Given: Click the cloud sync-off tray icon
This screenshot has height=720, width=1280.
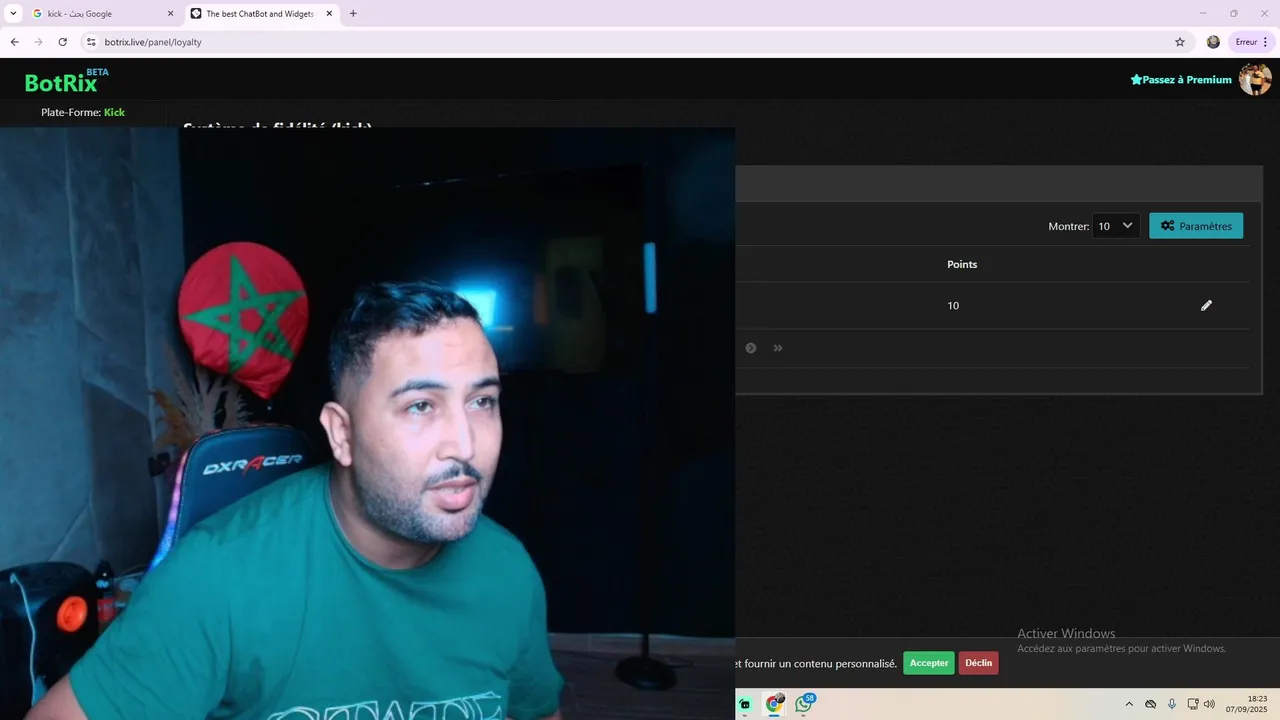Looking at the screenshot, I should [1150, 704].
